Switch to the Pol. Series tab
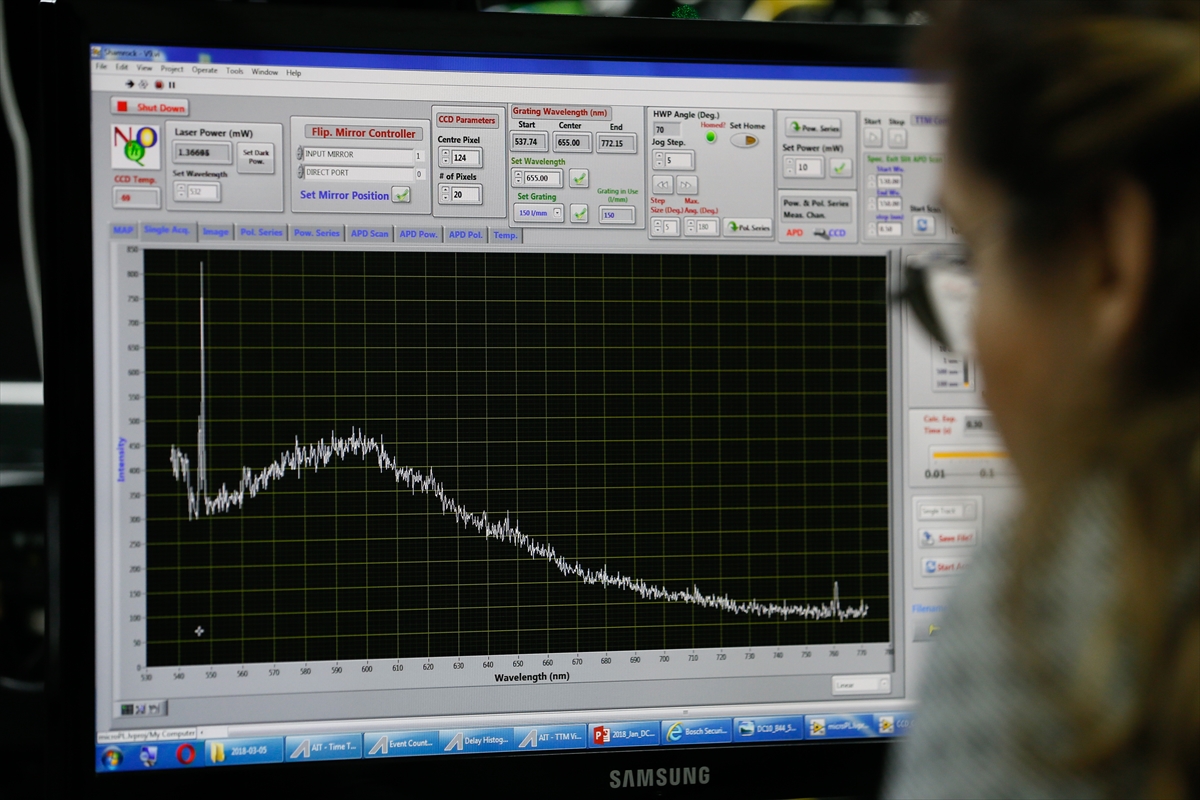The height and width of the screenshot is (800, 1200). 261,233
